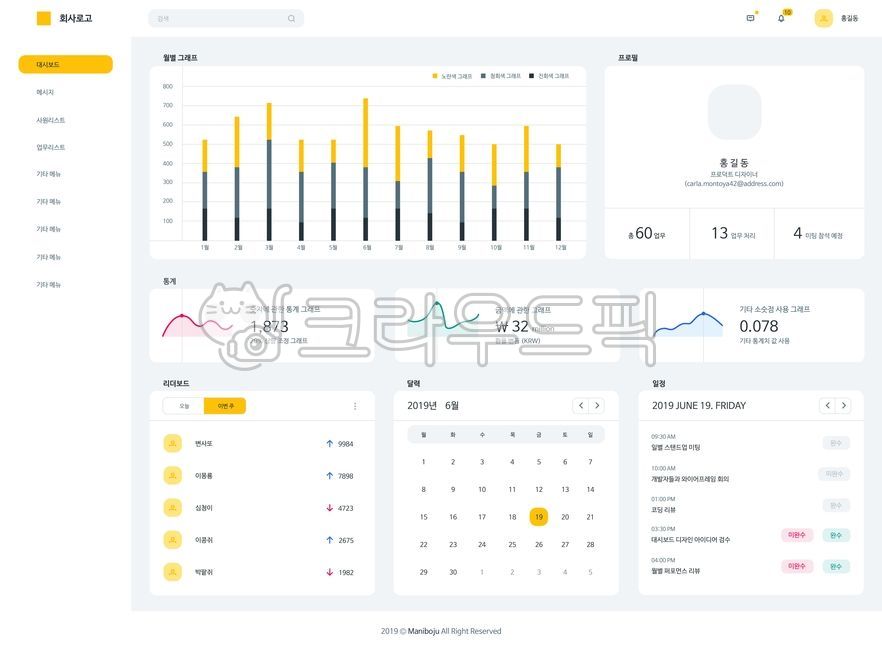The width and height of the screenshot is (882, 650).
Task: Open the message inbox icon
Action: [750, 18]
